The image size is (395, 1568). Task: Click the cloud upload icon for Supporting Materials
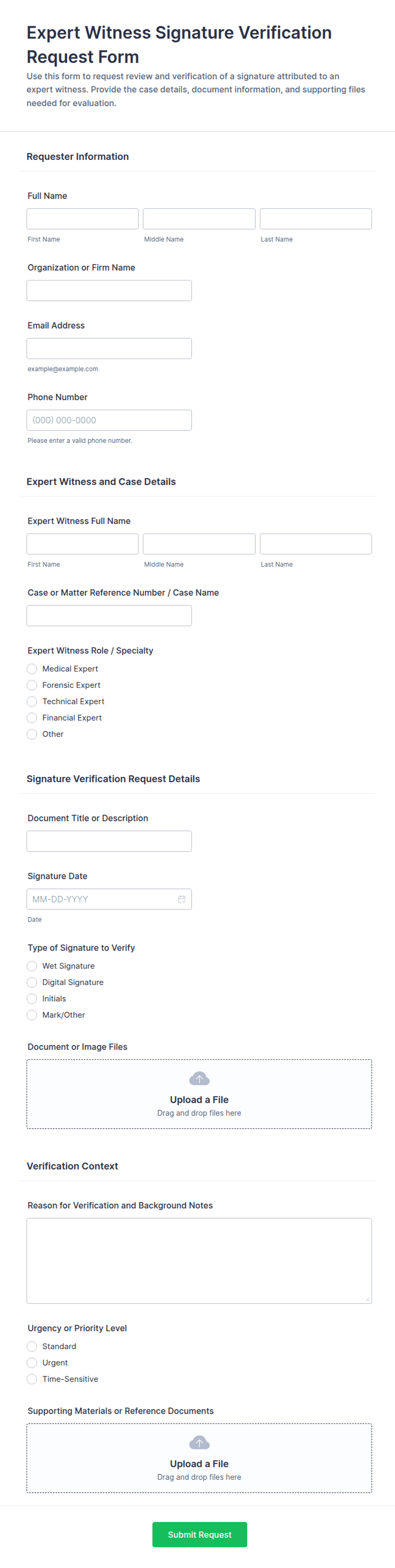[x=199, y=1443]
